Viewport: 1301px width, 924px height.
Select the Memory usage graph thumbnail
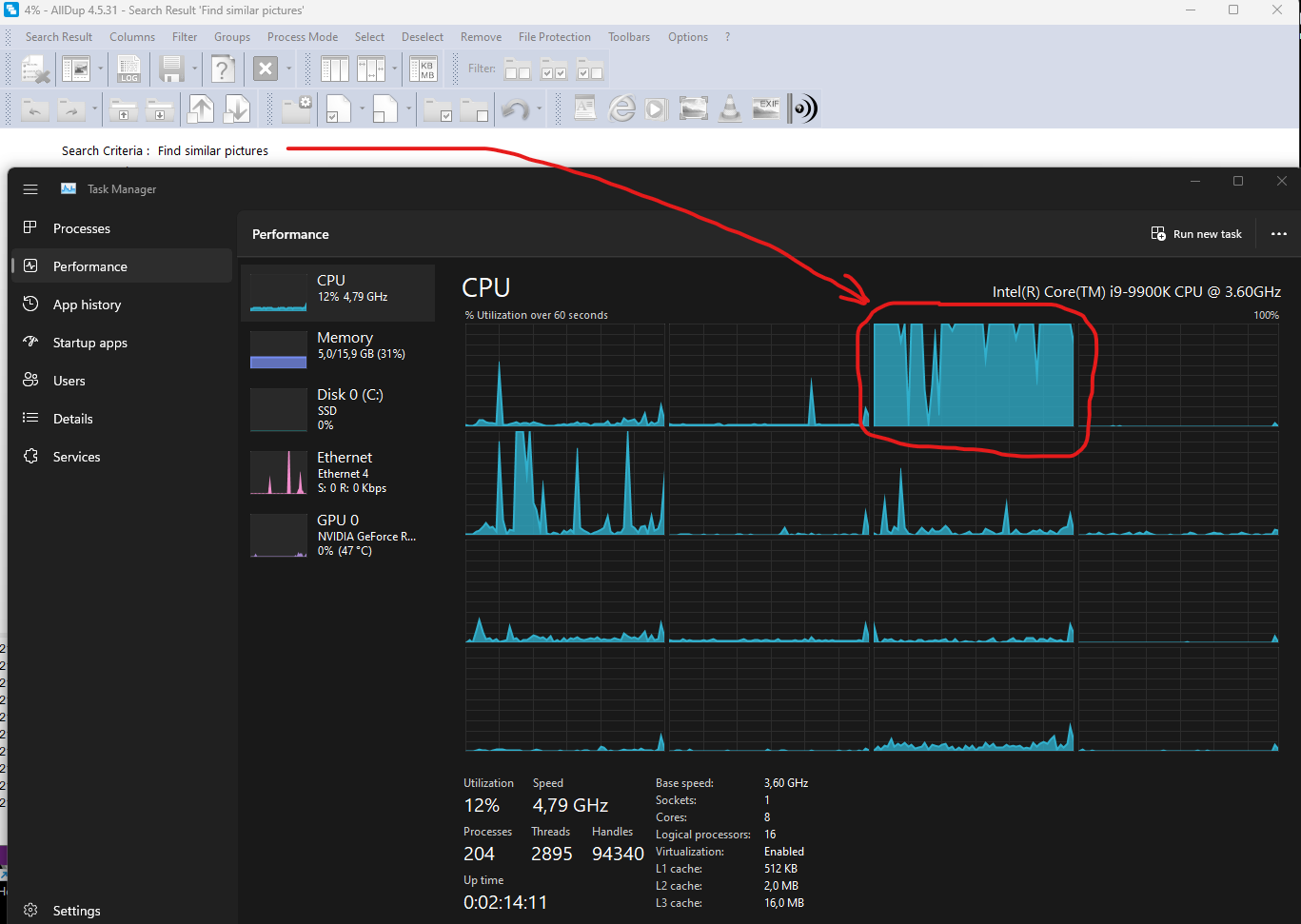click(x=278, y=349)
